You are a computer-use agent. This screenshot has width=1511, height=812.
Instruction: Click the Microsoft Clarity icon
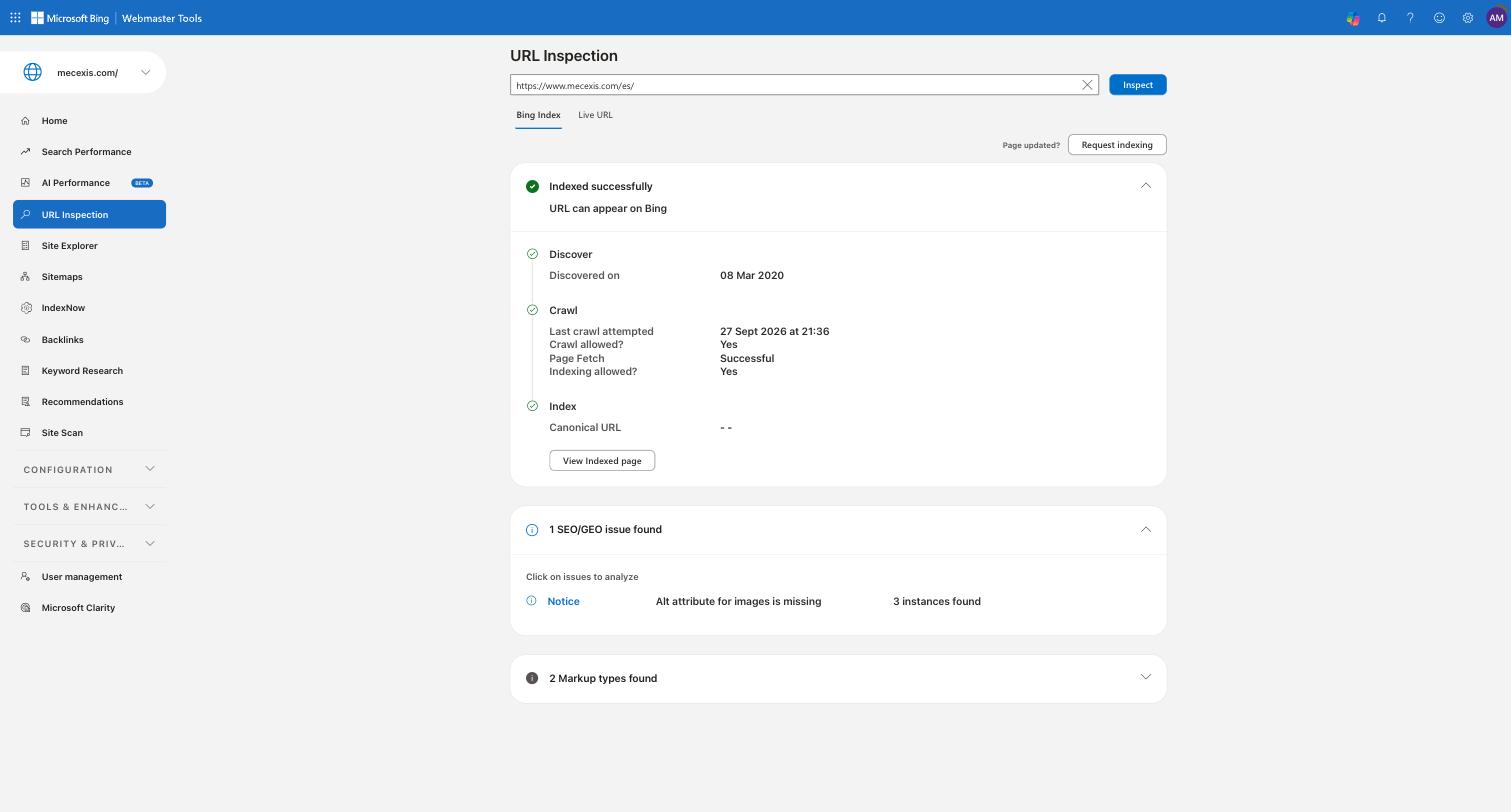(25, 608)
